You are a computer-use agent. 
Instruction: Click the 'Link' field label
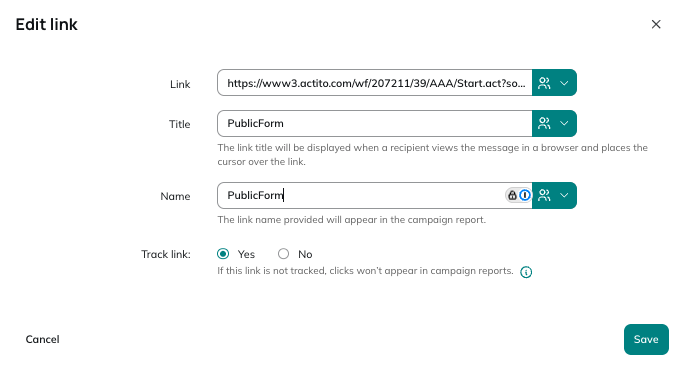click(180, 84)
